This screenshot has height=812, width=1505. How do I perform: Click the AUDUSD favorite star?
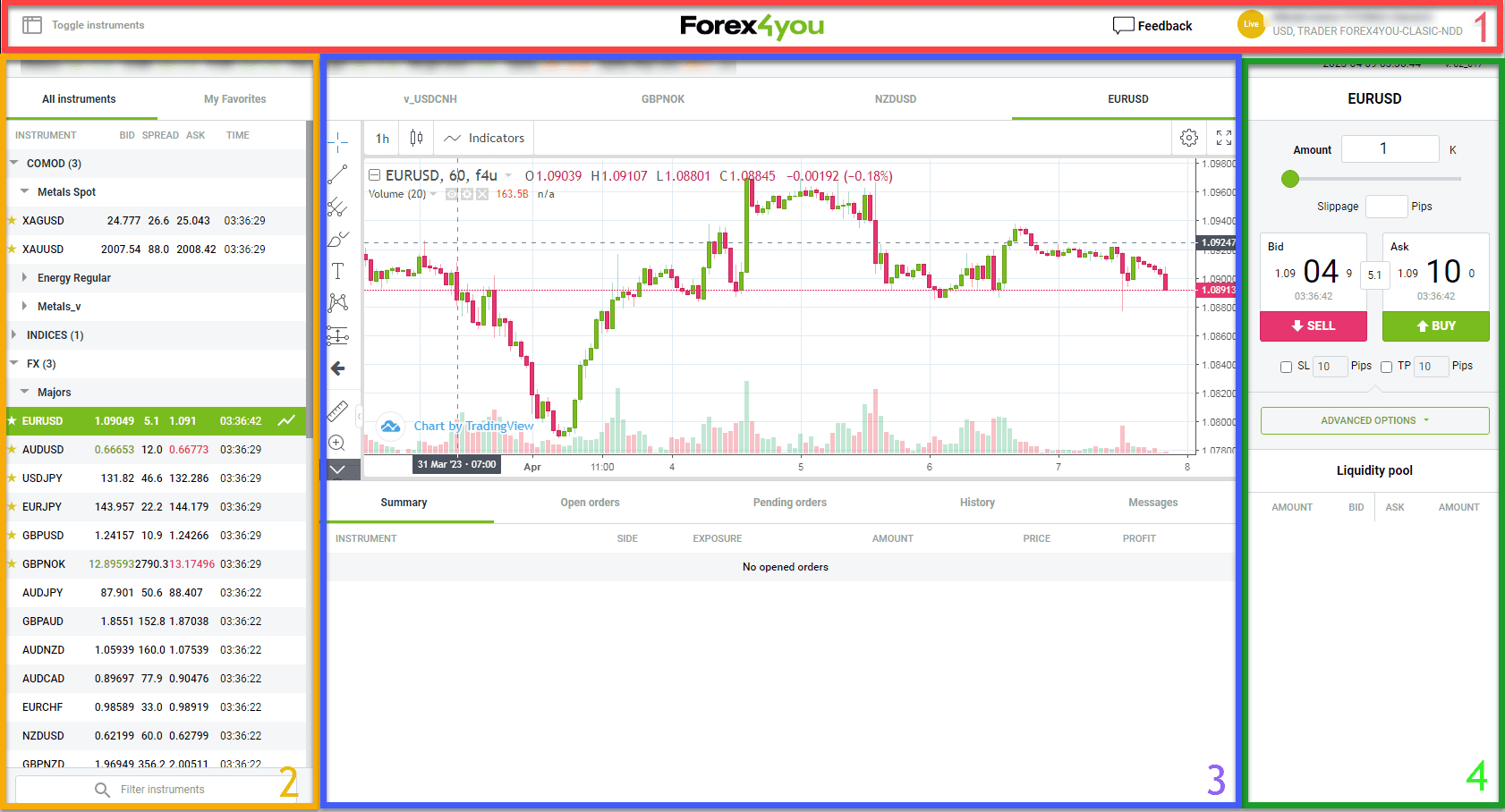pos(12,449)
